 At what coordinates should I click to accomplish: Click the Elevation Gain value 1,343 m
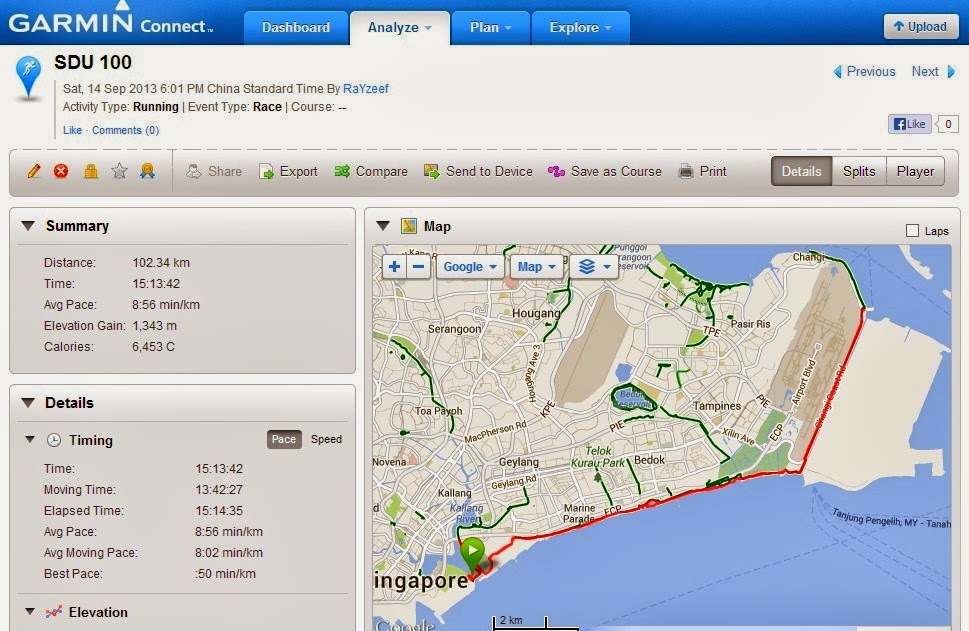(x=154, y=326)
